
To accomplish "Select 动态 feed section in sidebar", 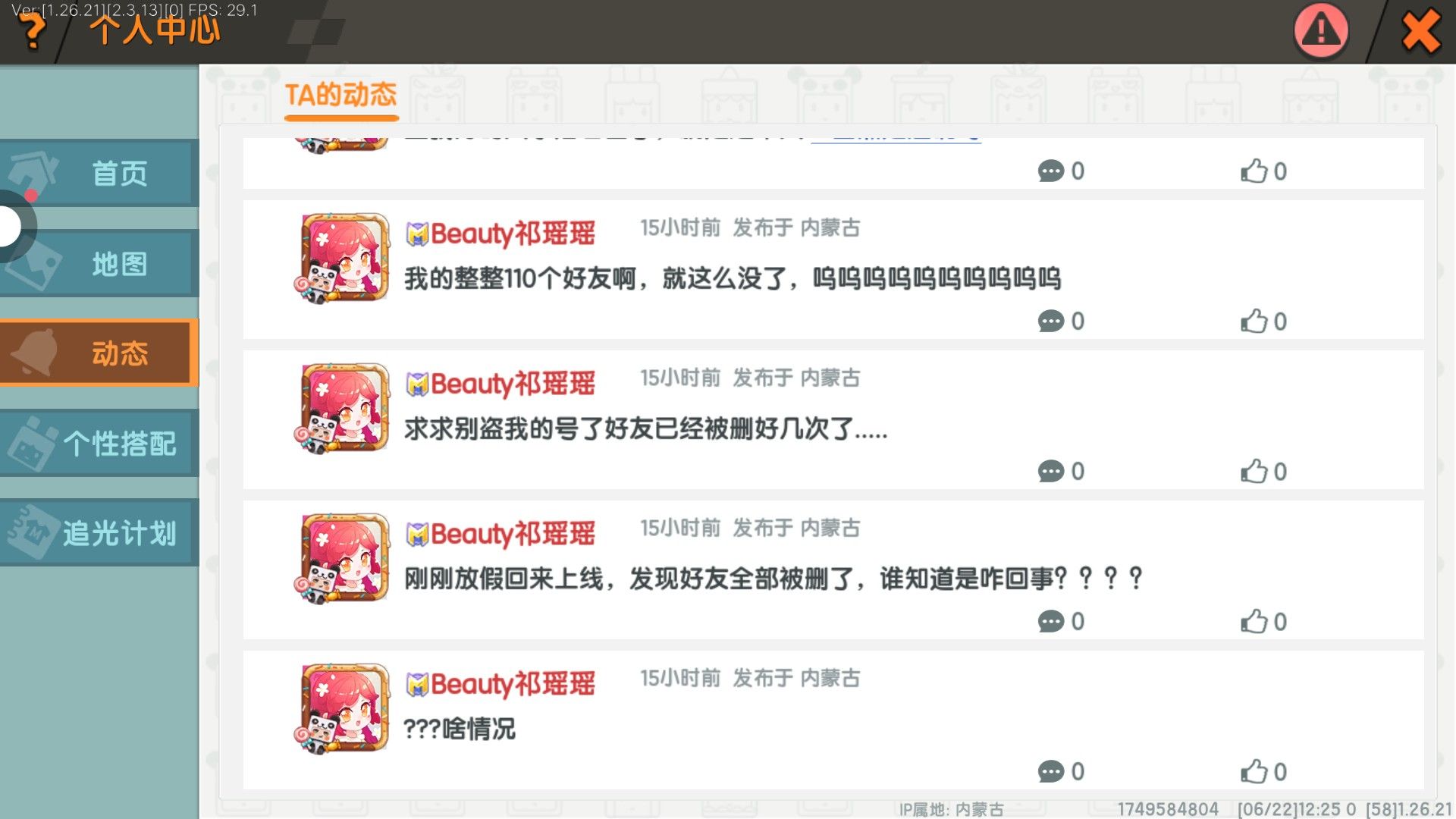I will pos(99,353).
